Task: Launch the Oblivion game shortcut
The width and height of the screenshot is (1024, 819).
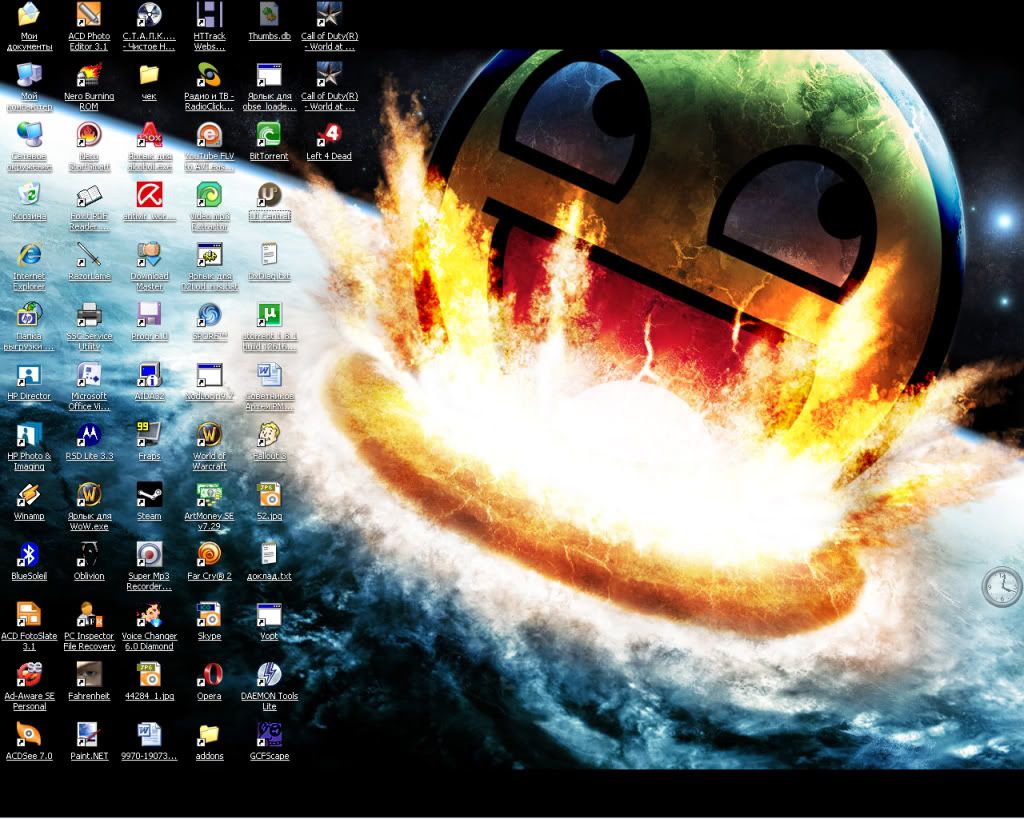Action: (89, 555)
